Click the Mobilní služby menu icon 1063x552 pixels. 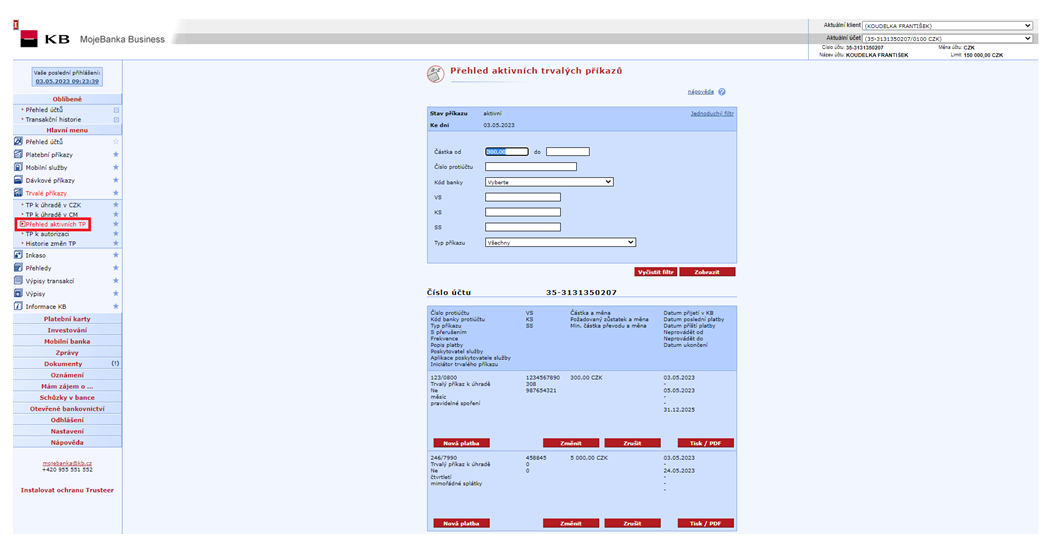click(x=18, y=167)
